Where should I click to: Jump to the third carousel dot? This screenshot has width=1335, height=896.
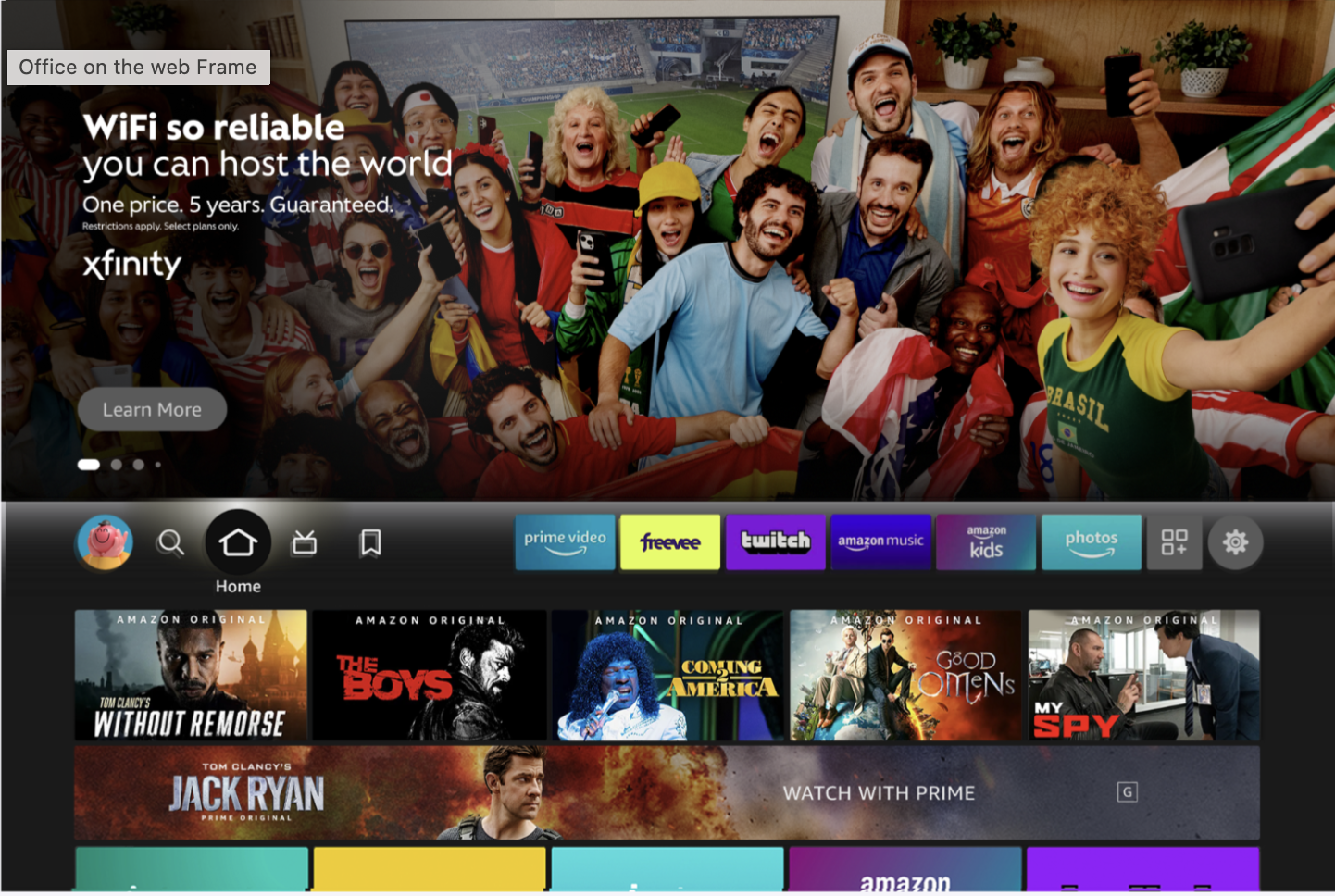tap(139, 465)
